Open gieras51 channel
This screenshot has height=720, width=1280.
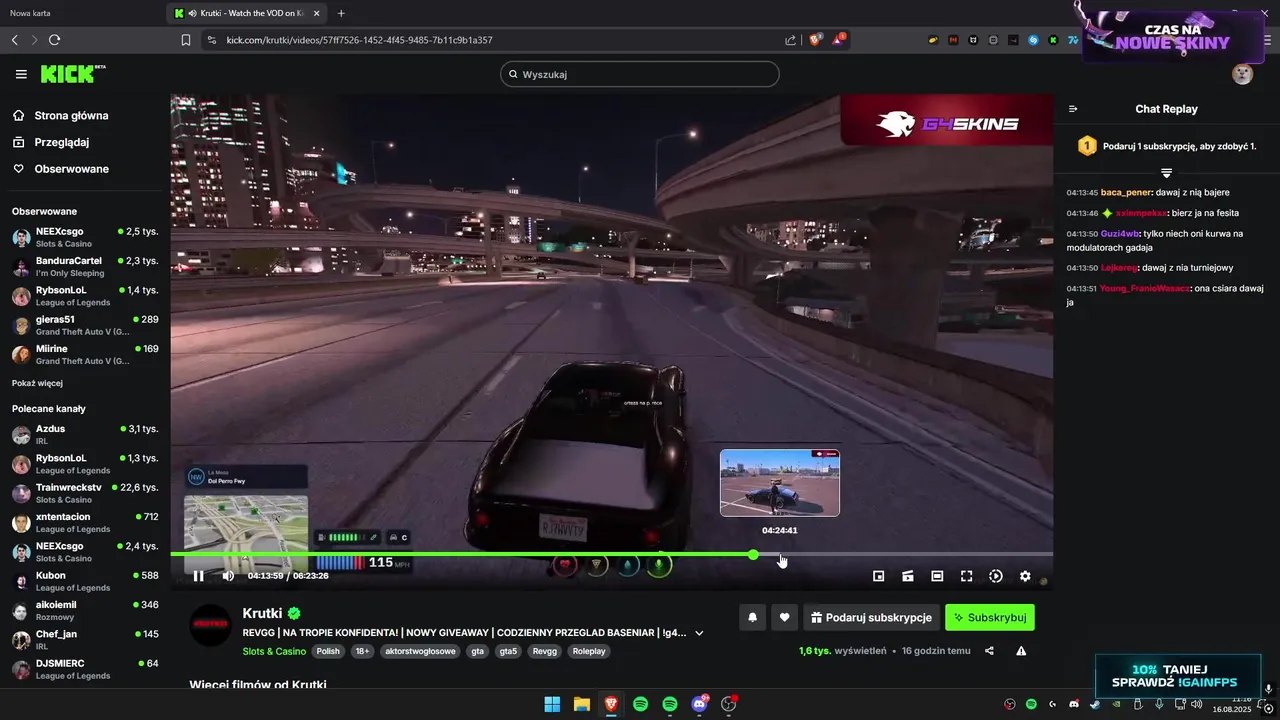tap(85, 325)
